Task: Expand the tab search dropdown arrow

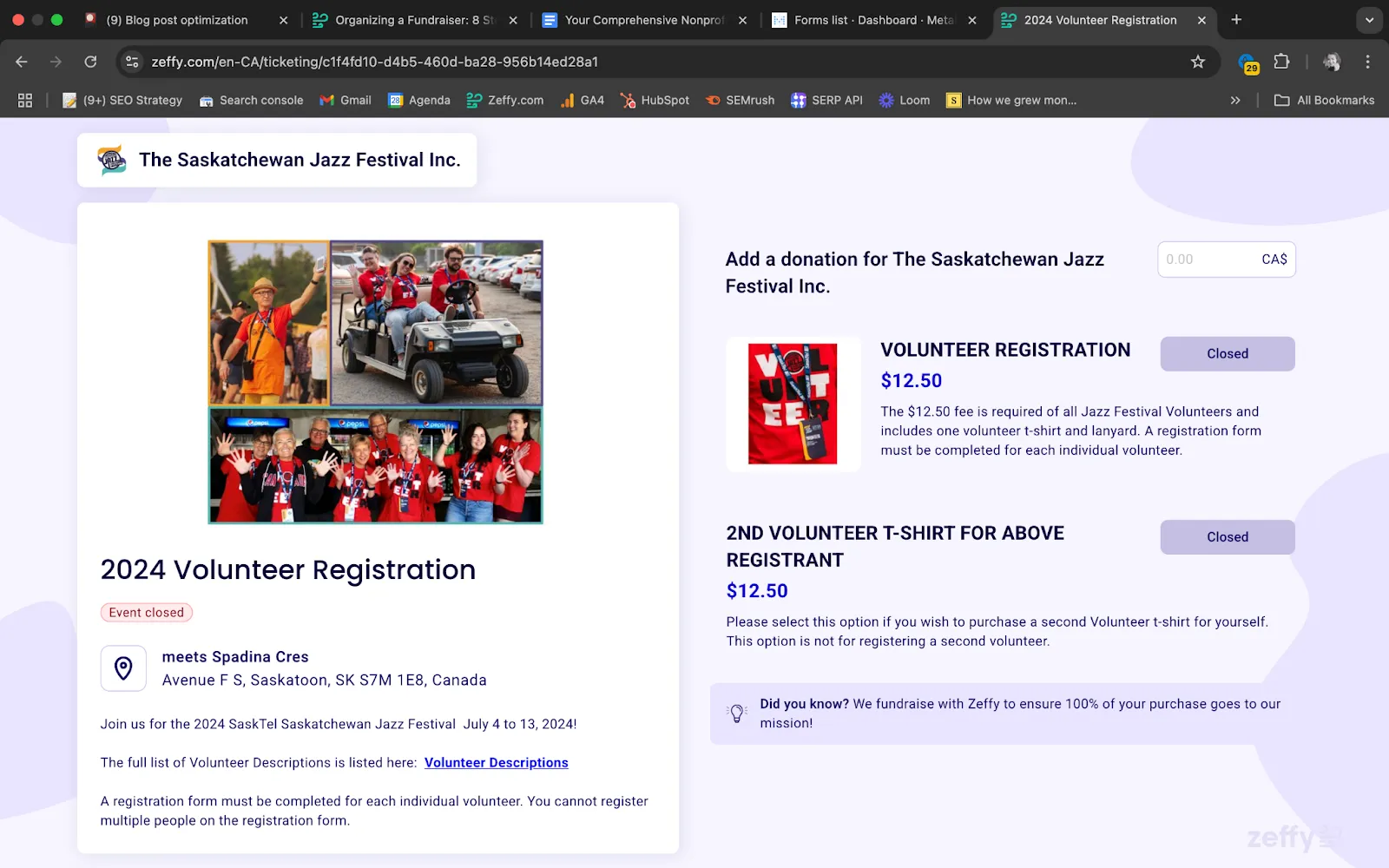Action: coord(1369,20)
